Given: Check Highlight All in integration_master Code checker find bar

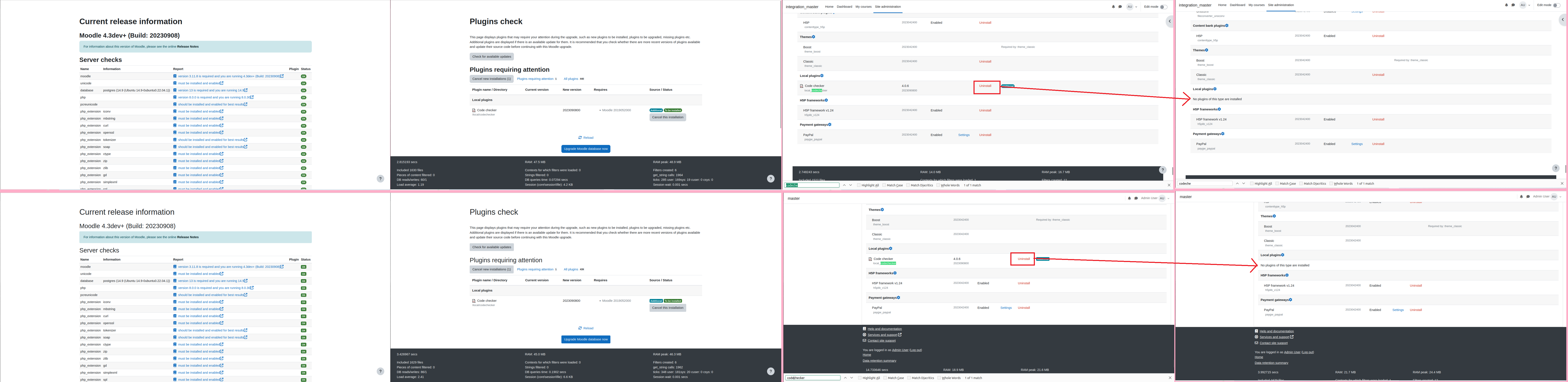Looking at the screenshot, I should coord(859,185).
